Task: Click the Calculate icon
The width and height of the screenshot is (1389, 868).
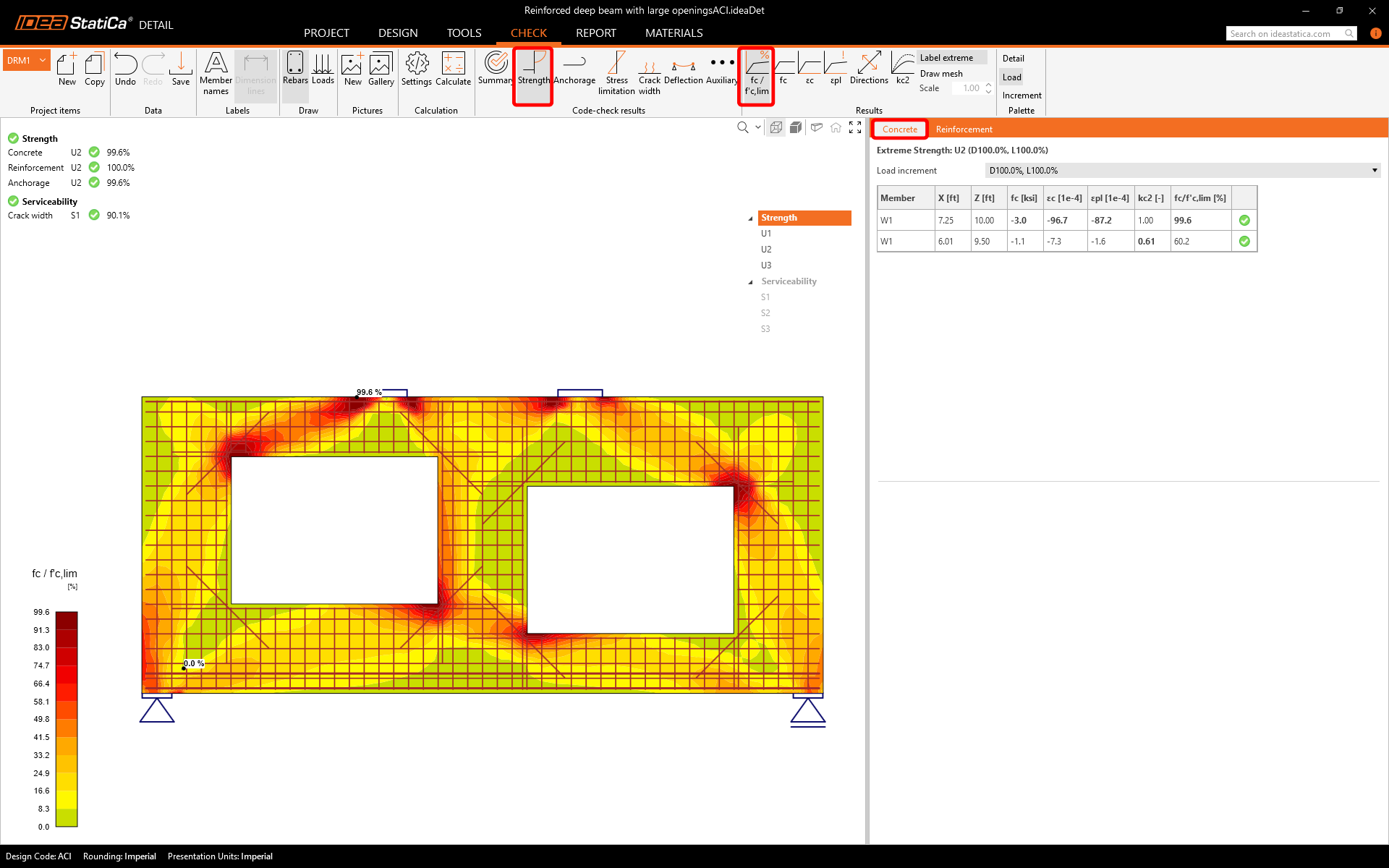Action: click(453, 69)
